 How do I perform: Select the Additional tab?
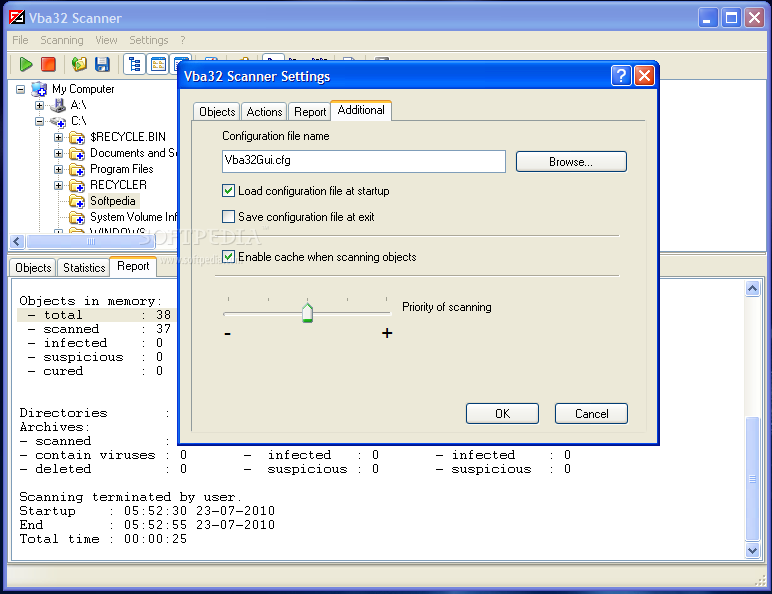[361, 110]
